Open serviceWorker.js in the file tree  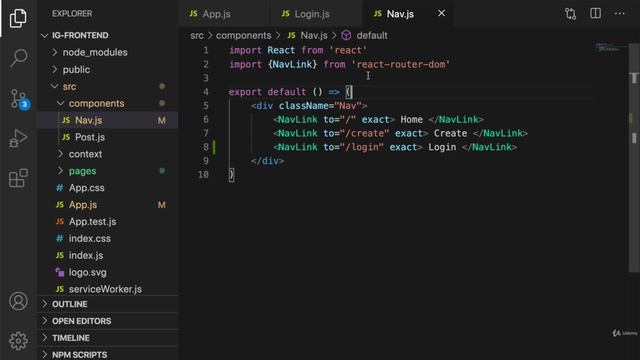108,289
